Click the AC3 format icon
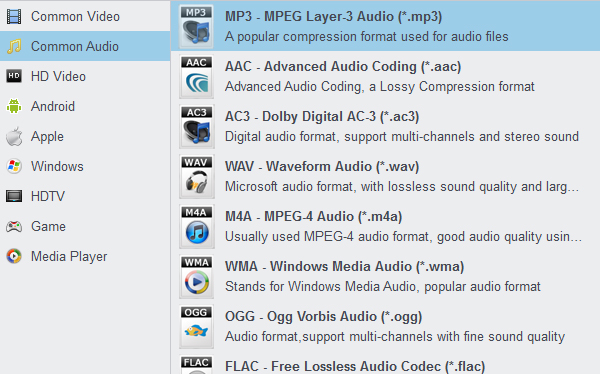Screen dimensions: 600x374 [196, 126]
